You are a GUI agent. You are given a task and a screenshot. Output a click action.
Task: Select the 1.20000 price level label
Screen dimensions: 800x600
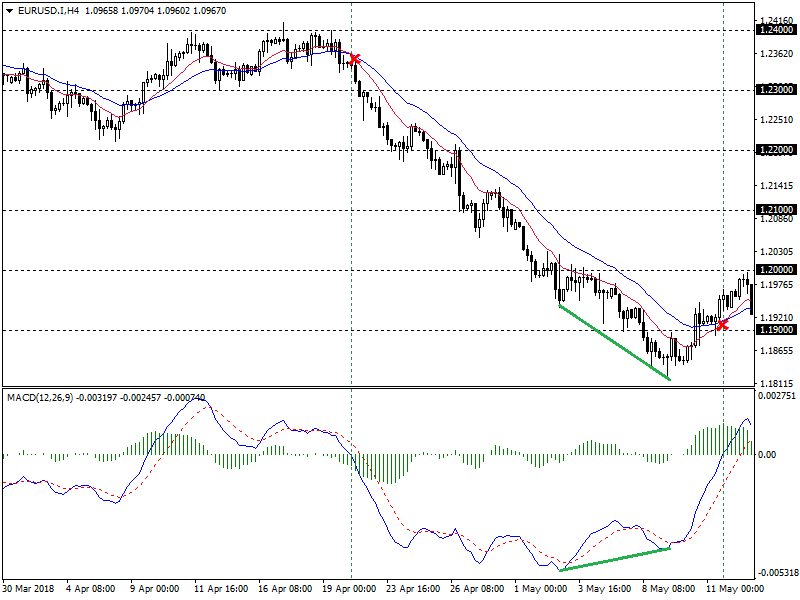[x=777, y=270]
